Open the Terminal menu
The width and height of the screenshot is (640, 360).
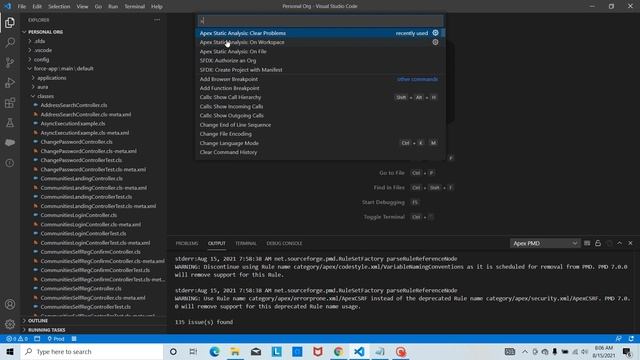[135, 7]
